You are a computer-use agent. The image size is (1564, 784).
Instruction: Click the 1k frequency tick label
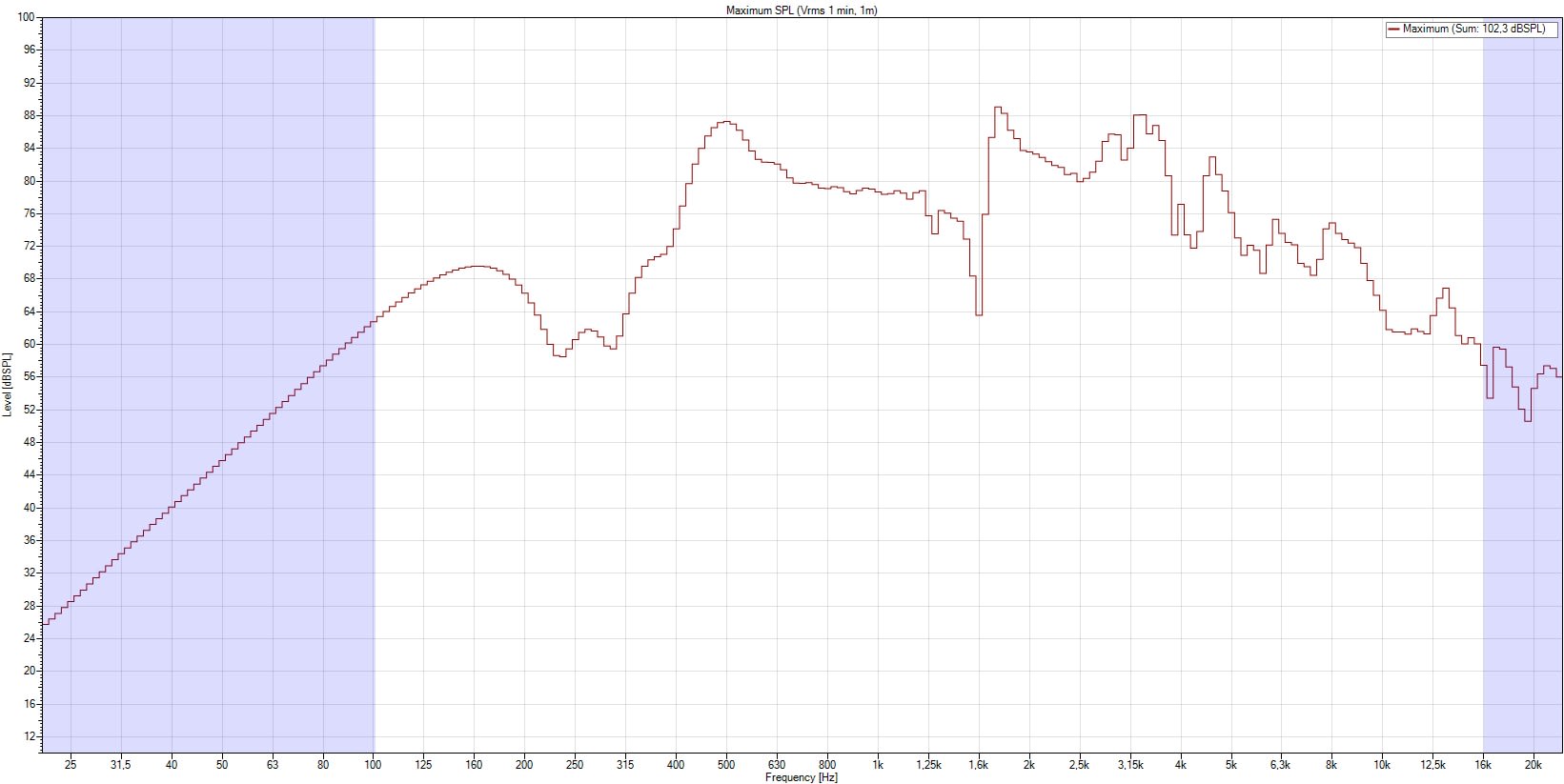pyautogui.click(x=878, y=765)
